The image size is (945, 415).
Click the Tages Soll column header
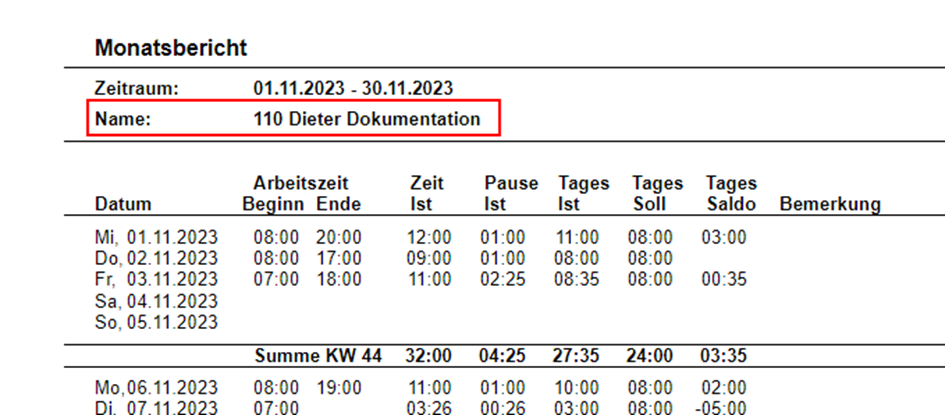tap(658, 193)
